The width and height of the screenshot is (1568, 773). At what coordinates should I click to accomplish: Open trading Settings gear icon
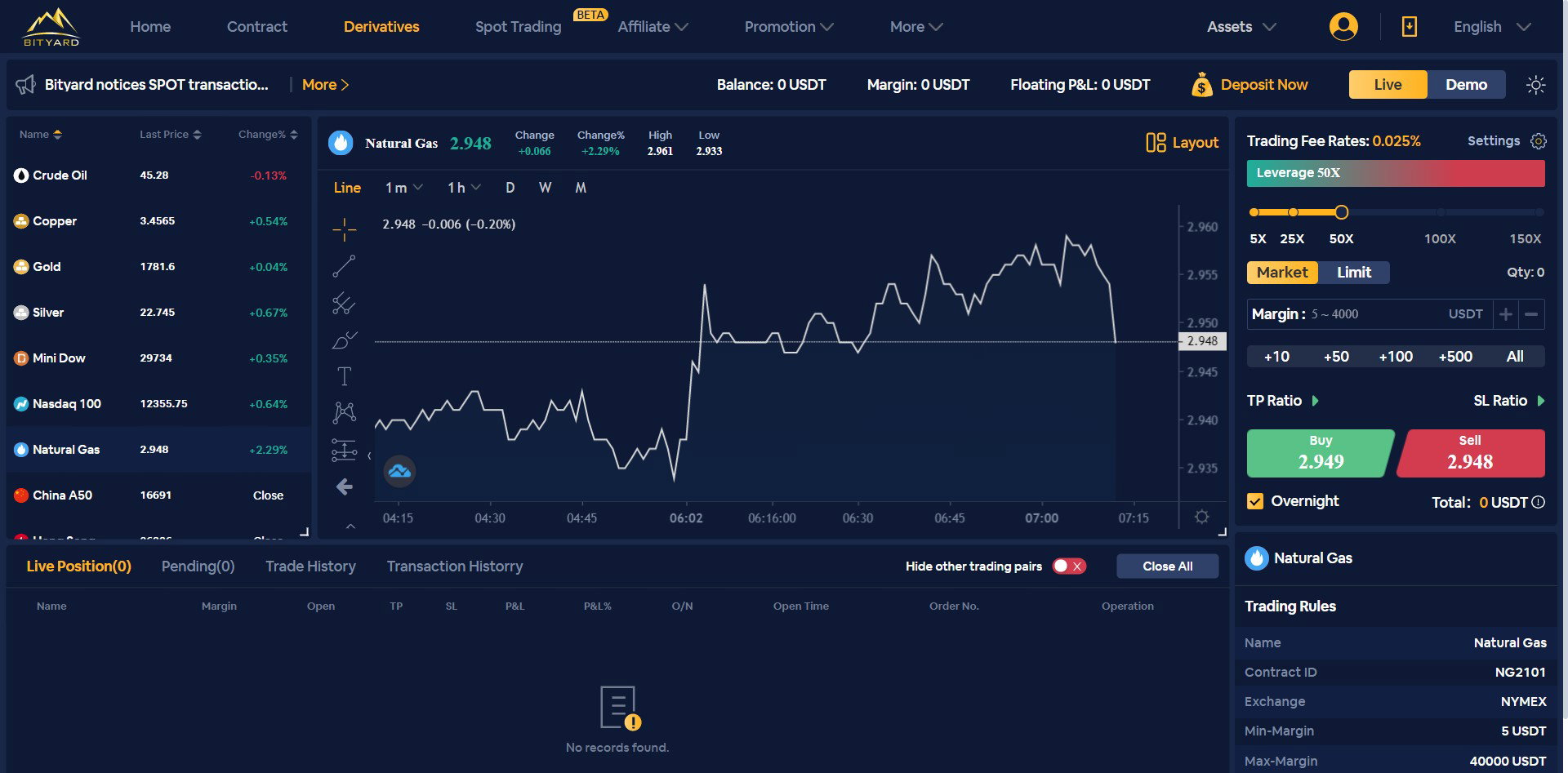coord(1539,141)
